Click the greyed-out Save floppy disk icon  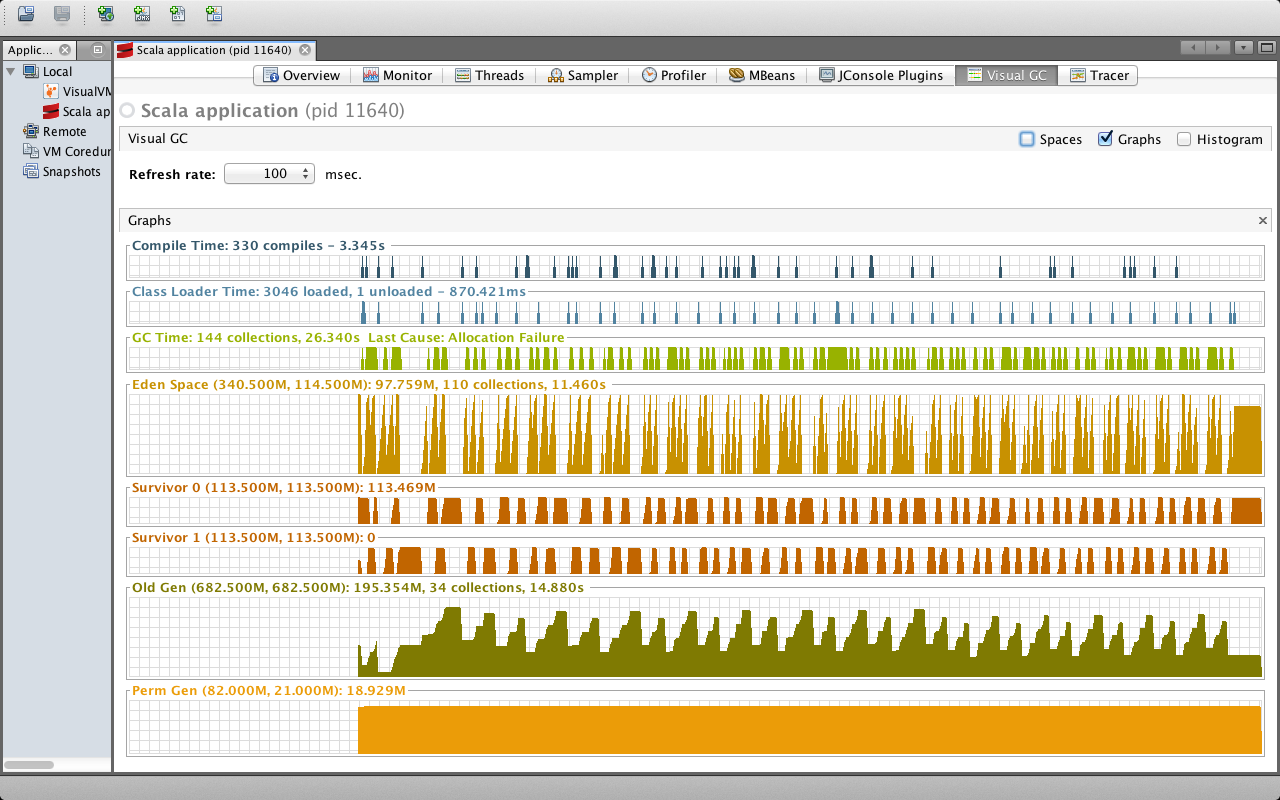[62, 13]
